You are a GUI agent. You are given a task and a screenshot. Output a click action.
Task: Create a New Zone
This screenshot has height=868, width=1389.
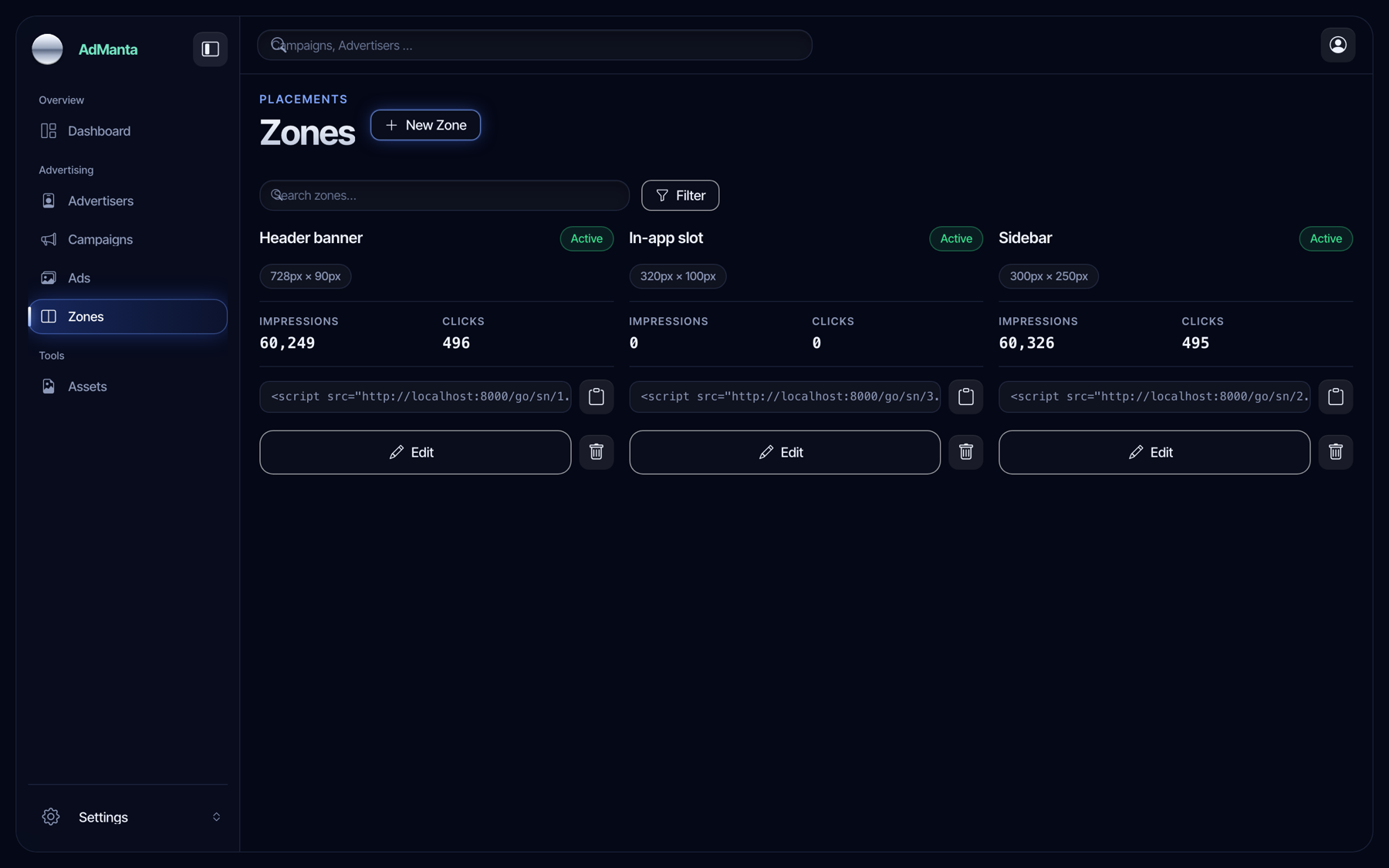click(425, 125)
